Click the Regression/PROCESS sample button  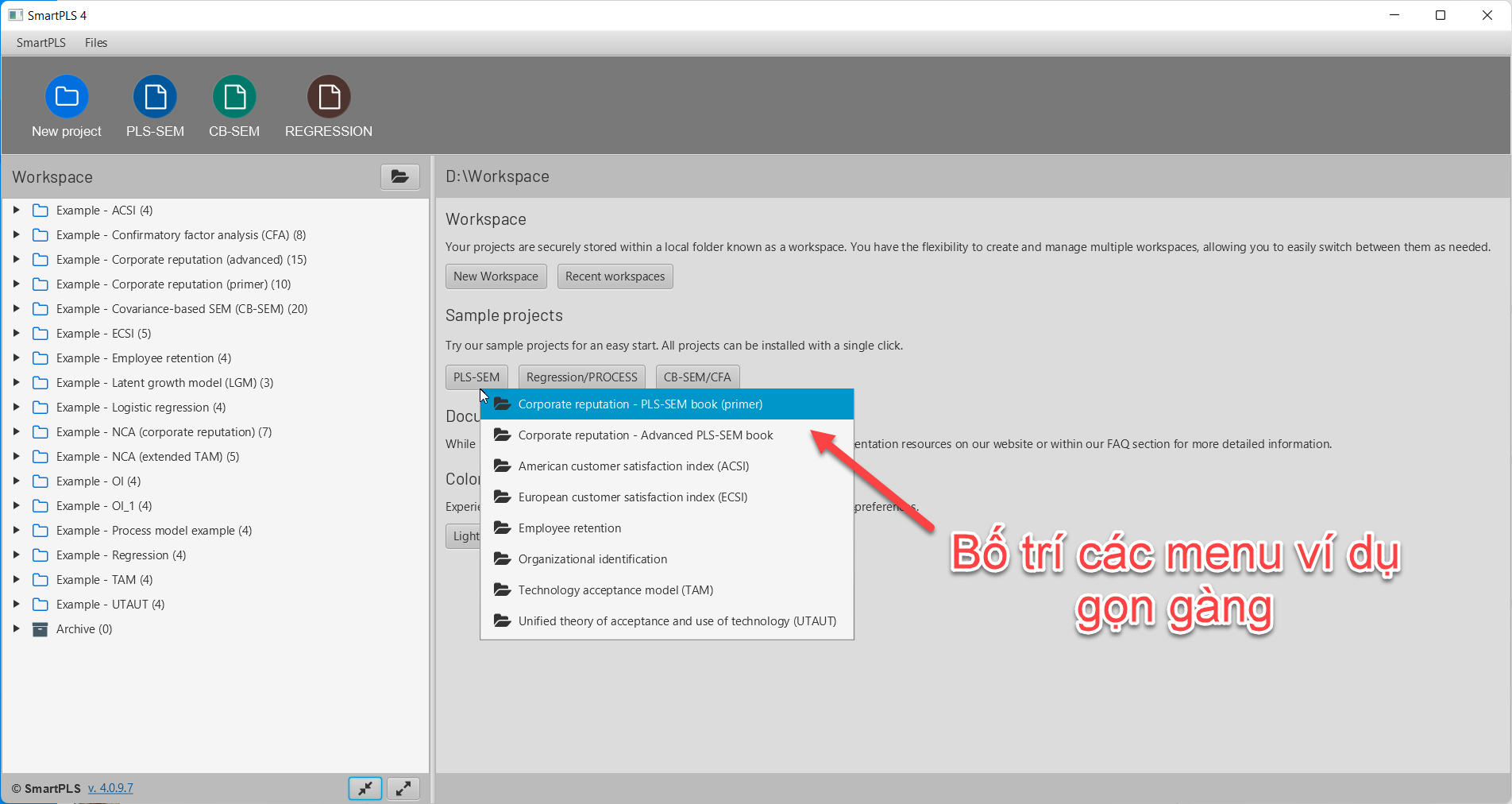(582, 377)
